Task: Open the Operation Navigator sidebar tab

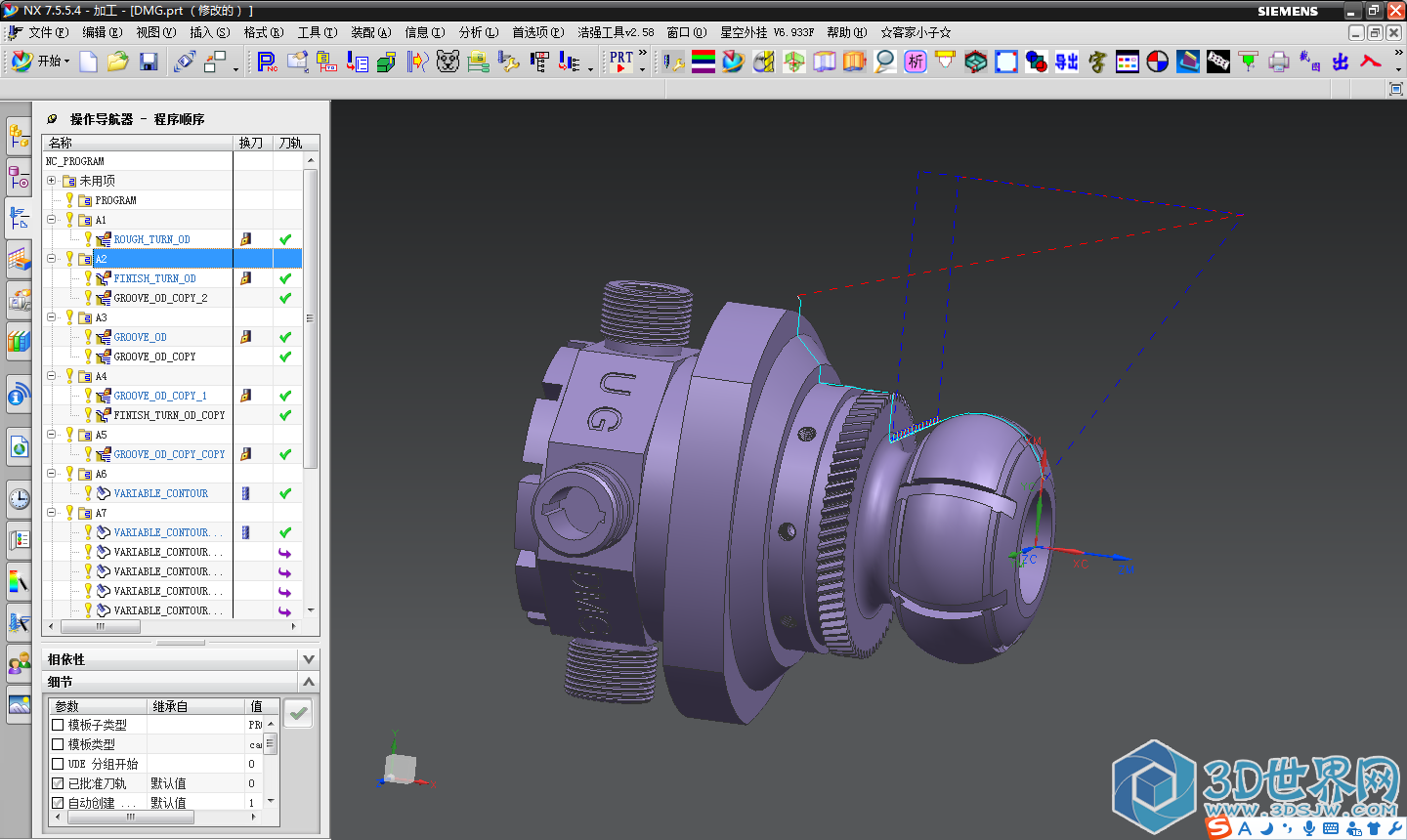Action: [x=19, y=218]
